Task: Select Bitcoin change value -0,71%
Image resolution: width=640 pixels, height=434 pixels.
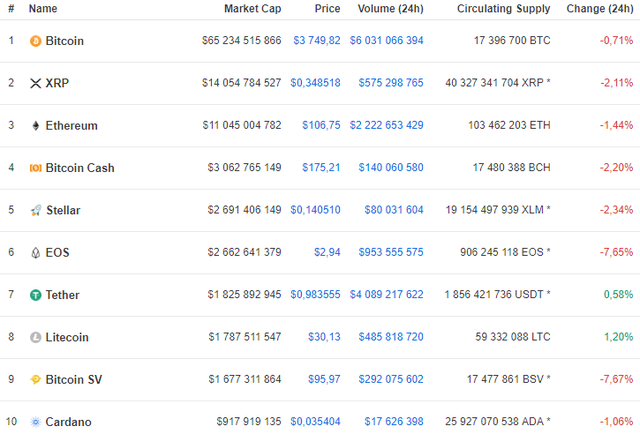Action: pos(616,40)
